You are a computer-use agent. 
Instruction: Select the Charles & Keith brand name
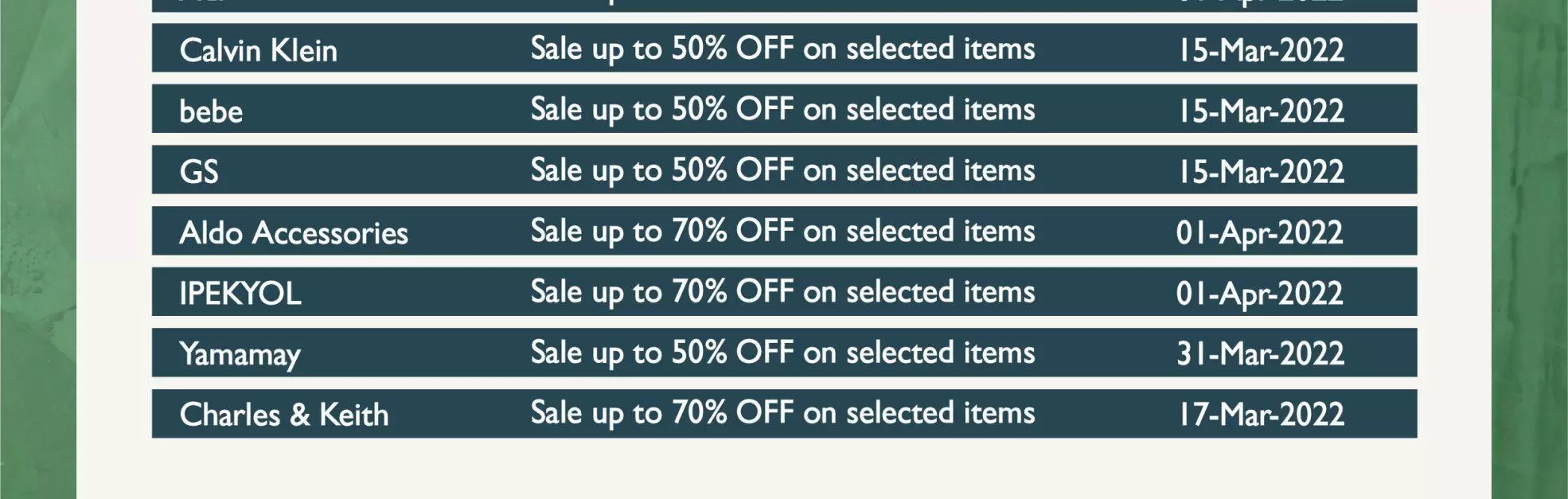click(284, 415)
